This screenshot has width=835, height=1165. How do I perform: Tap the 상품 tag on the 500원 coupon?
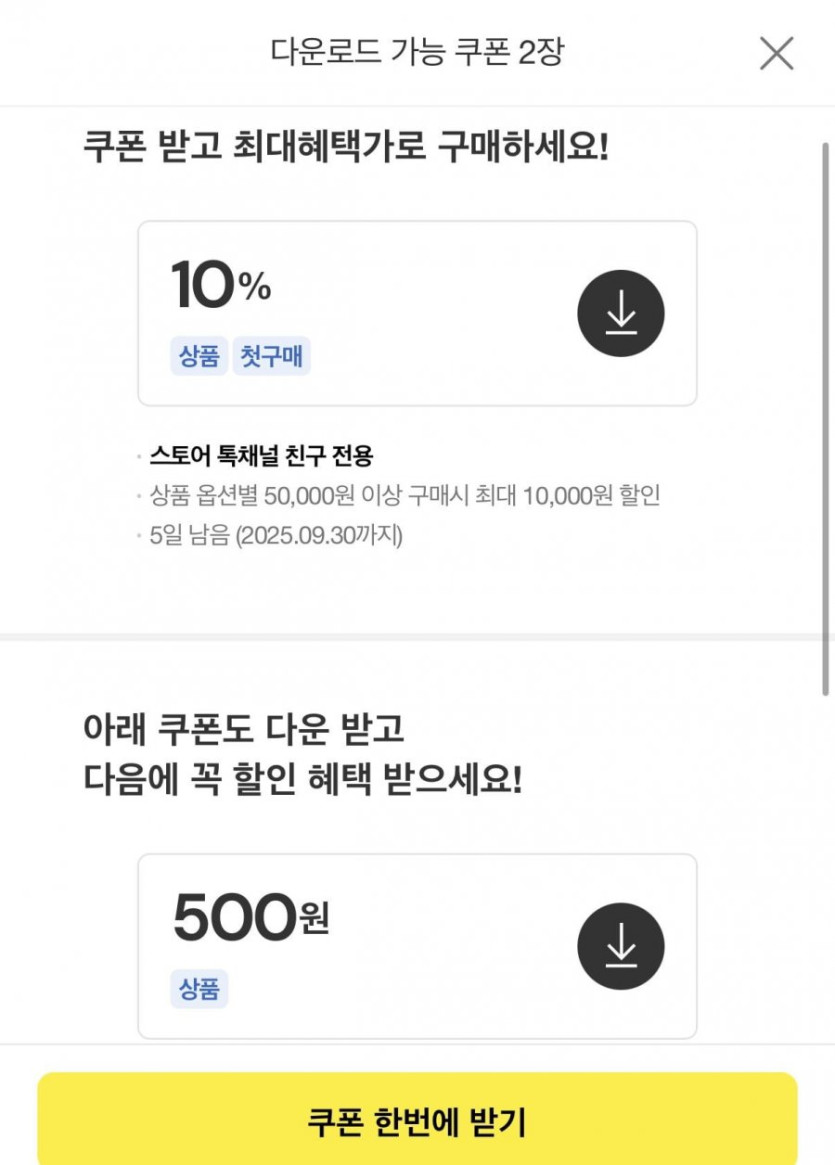tap(199, 989)
